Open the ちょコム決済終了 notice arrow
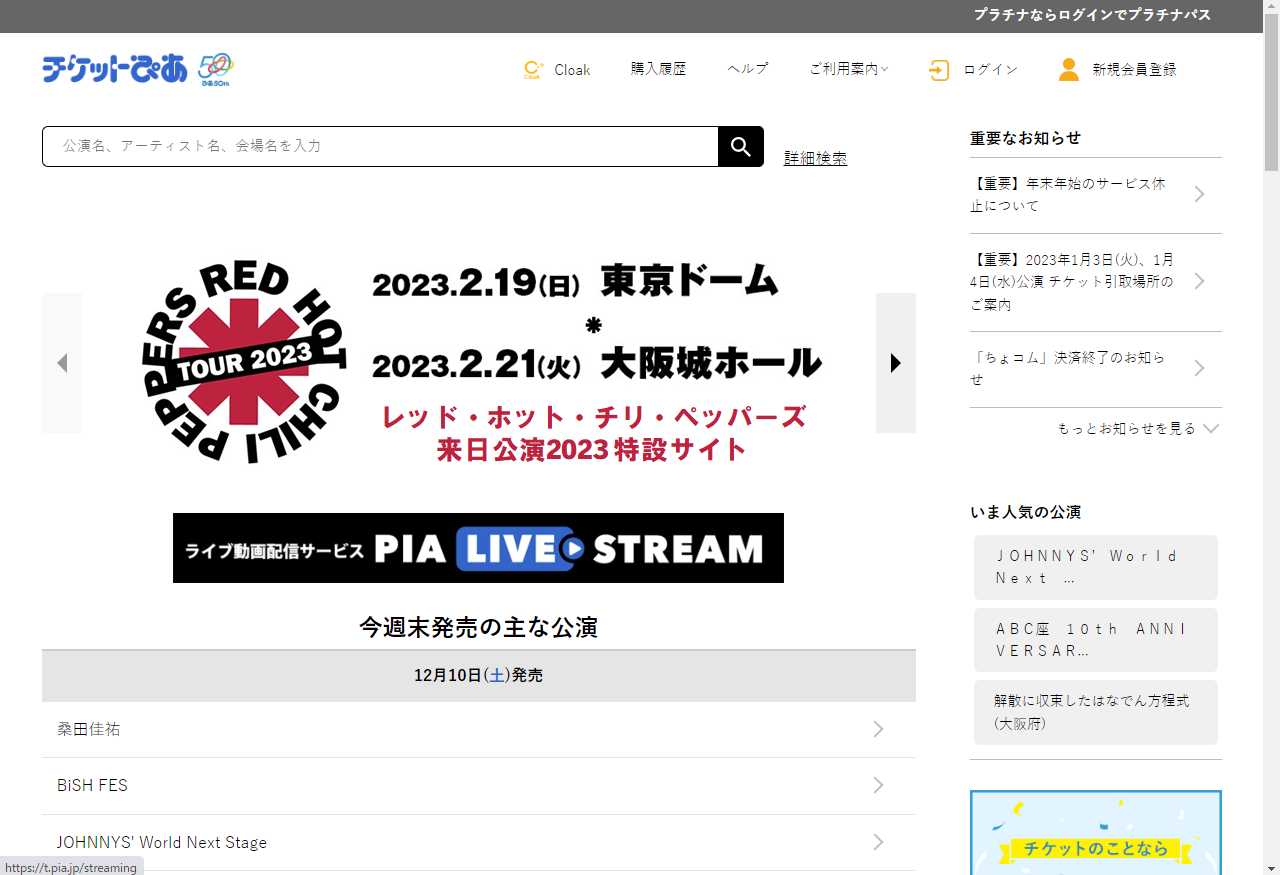The height and width of the screenshot is (875, 1280). (x=1200, y=368)
